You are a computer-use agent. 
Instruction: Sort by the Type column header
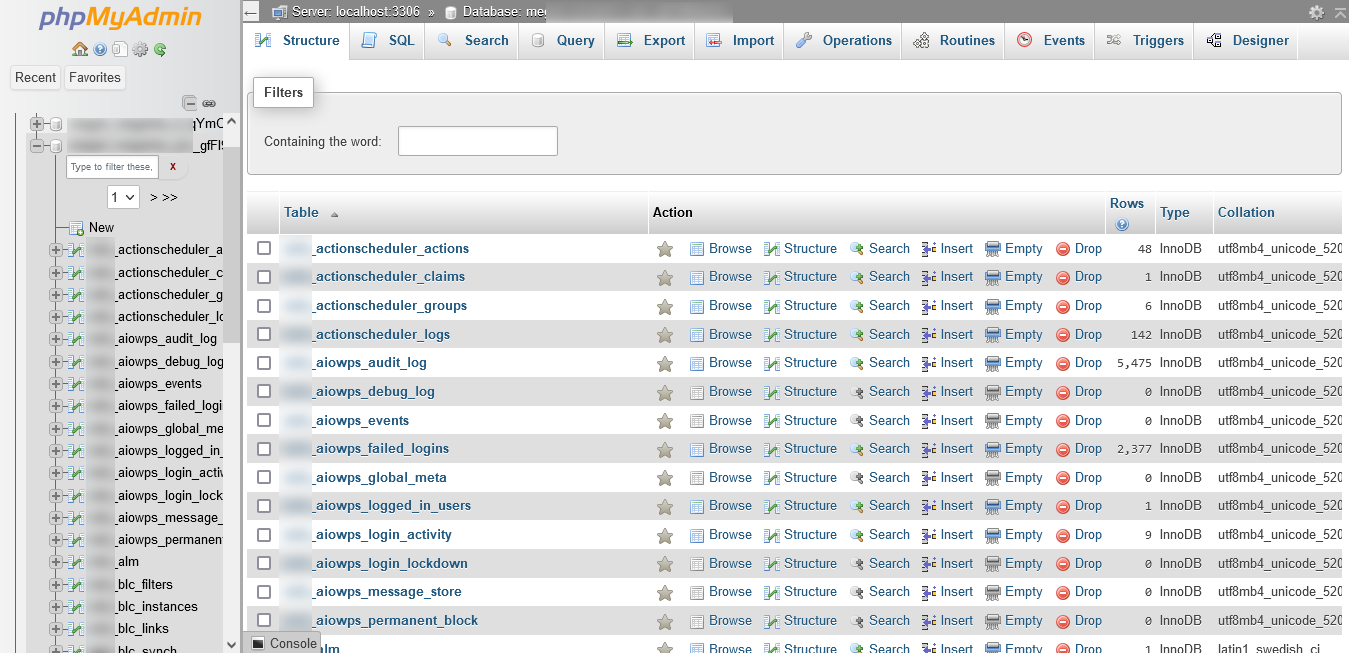click(x=1175, y=212)
